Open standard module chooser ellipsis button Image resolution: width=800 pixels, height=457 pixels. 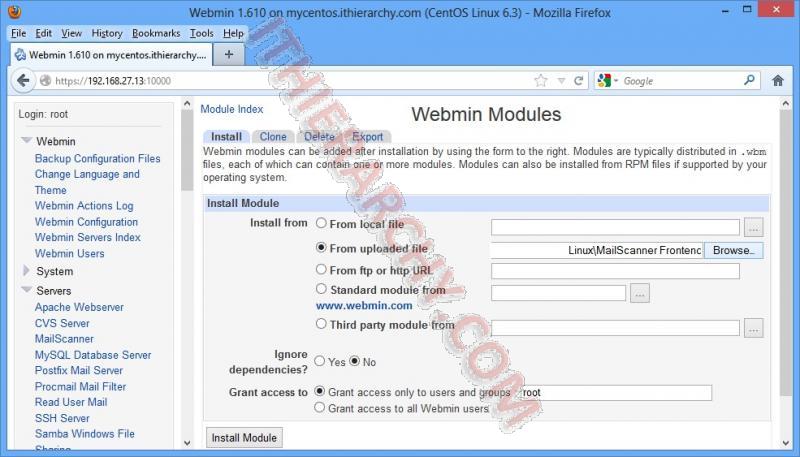pyautogui.click(x=640, y=293)
